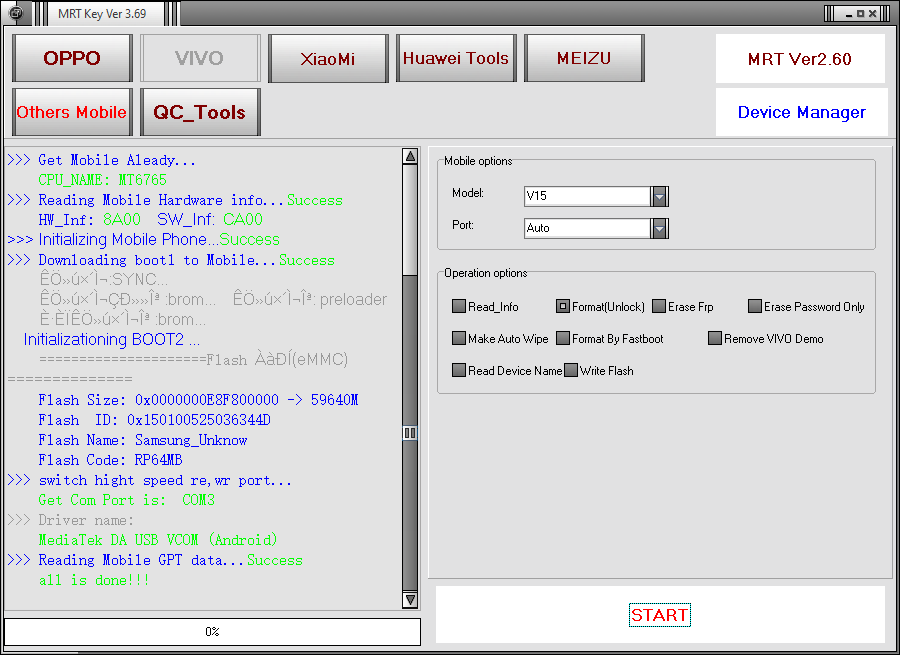Click the log scrollbar thumb
This screenshot has width=900, height=655.
[410, 432]
